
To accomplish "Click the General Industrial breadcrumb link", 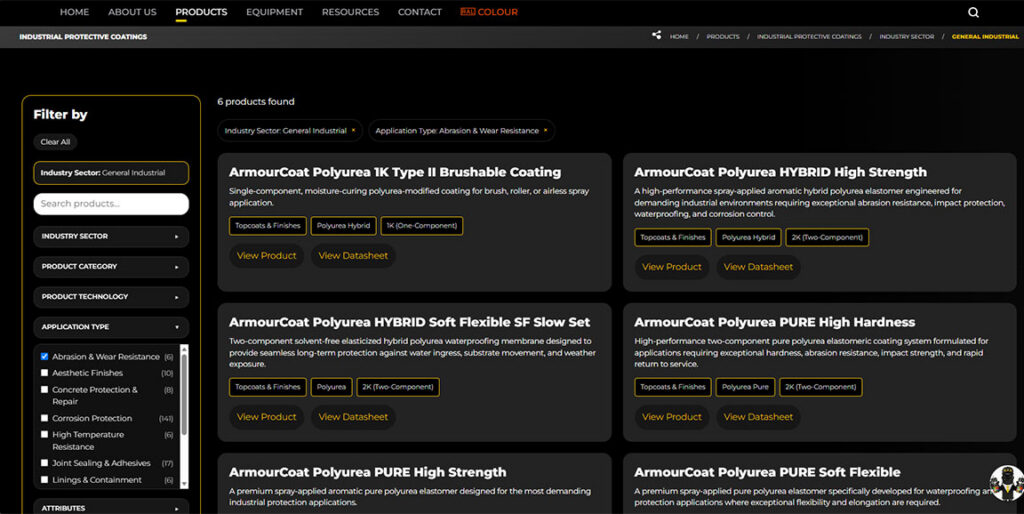I will pos(985,37).
